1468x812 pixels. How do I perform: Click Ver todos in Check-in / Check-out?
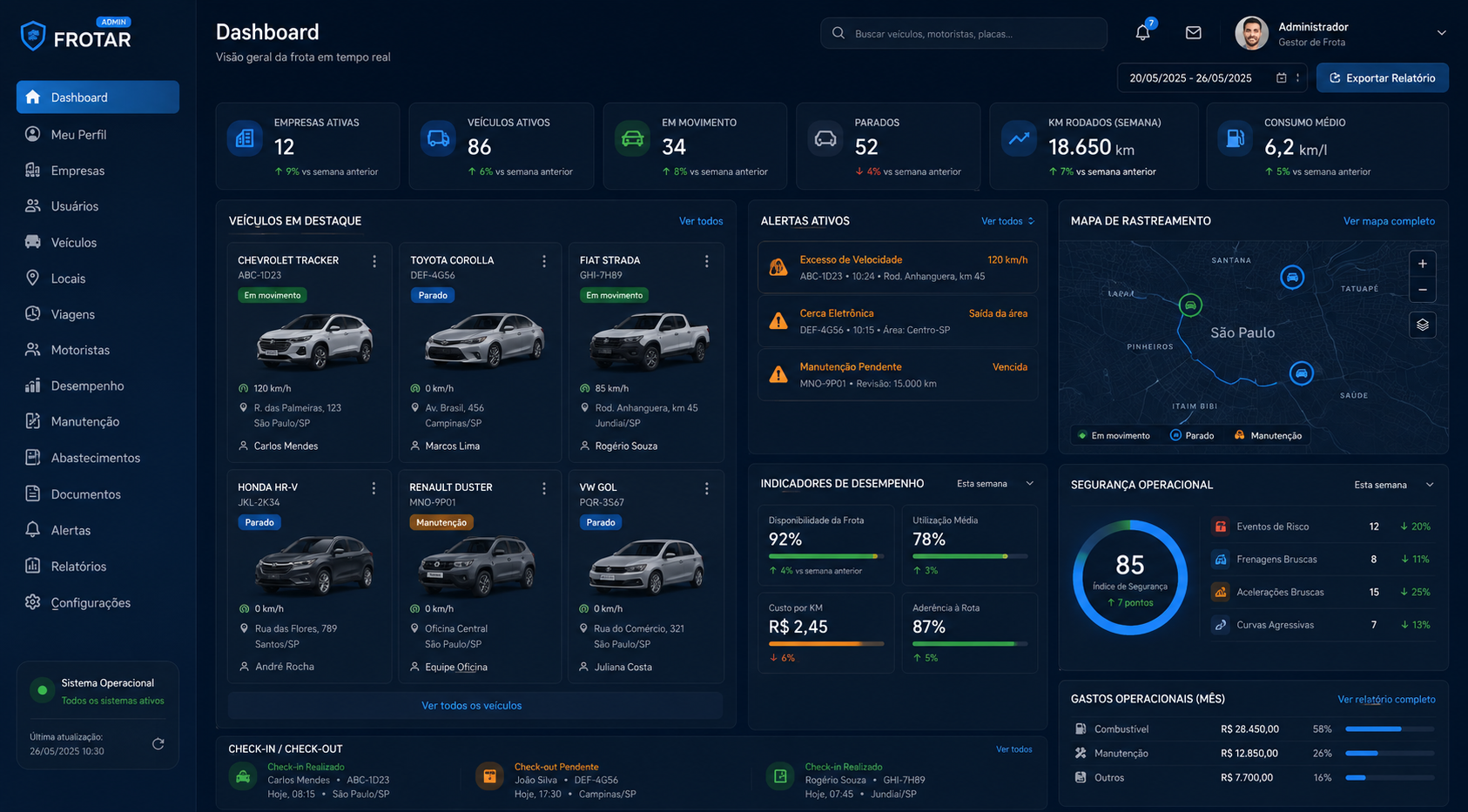[x=1014, y=749]
